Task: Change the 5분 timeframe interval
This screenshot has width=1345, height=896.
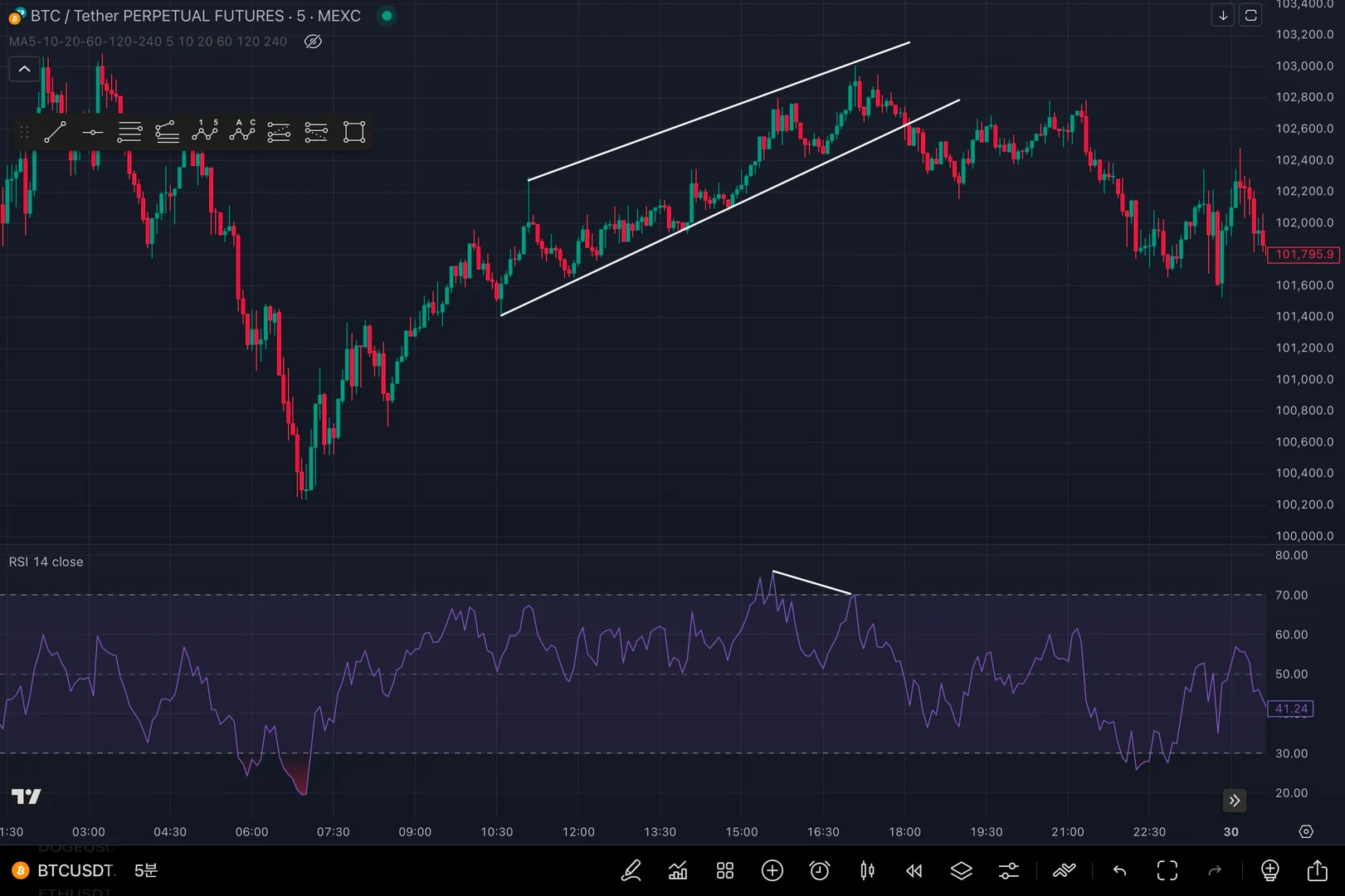Action: [x=146, y=870]
